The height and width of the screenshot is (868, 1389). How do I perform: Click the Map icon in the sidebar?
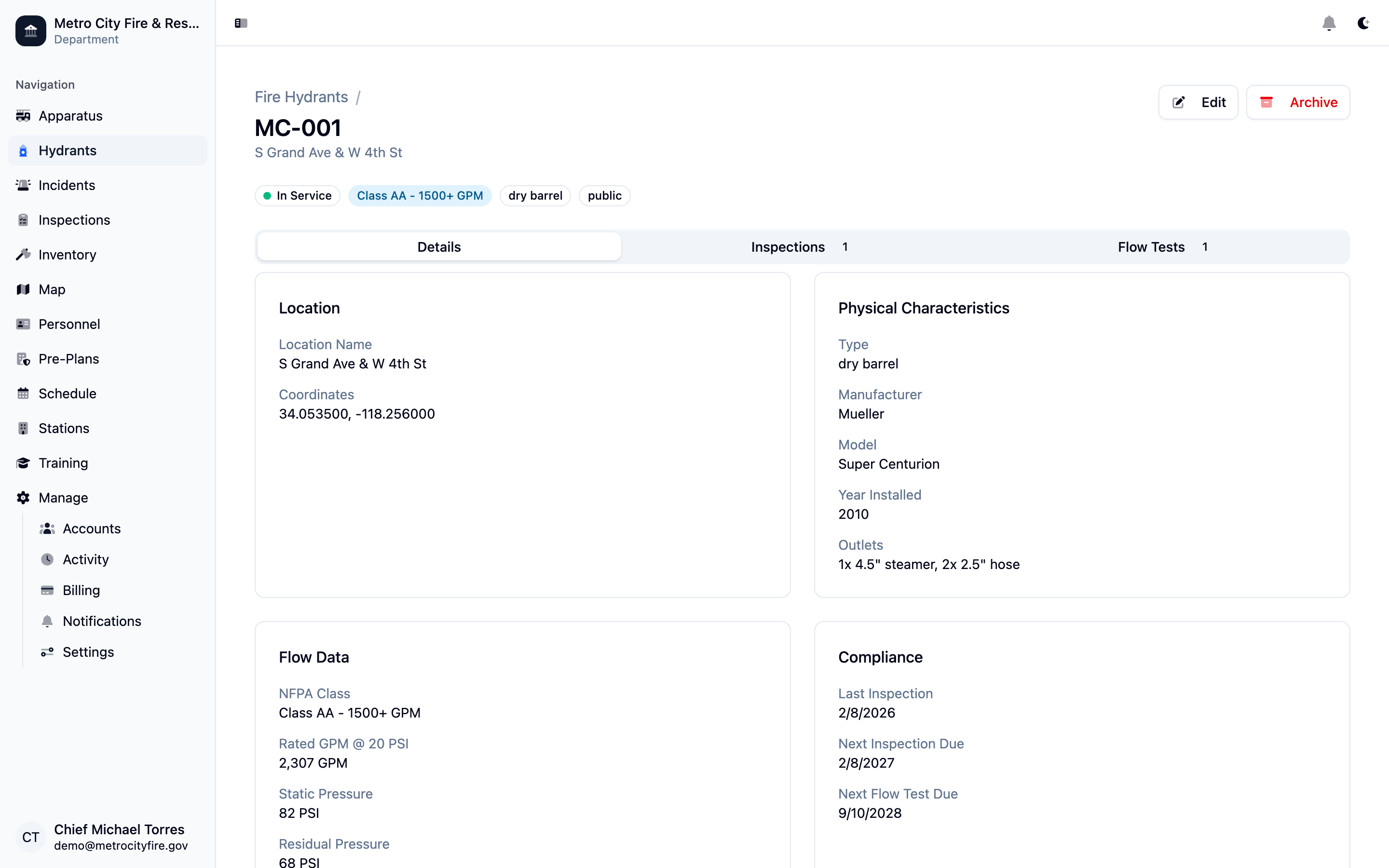pos(23,289)
